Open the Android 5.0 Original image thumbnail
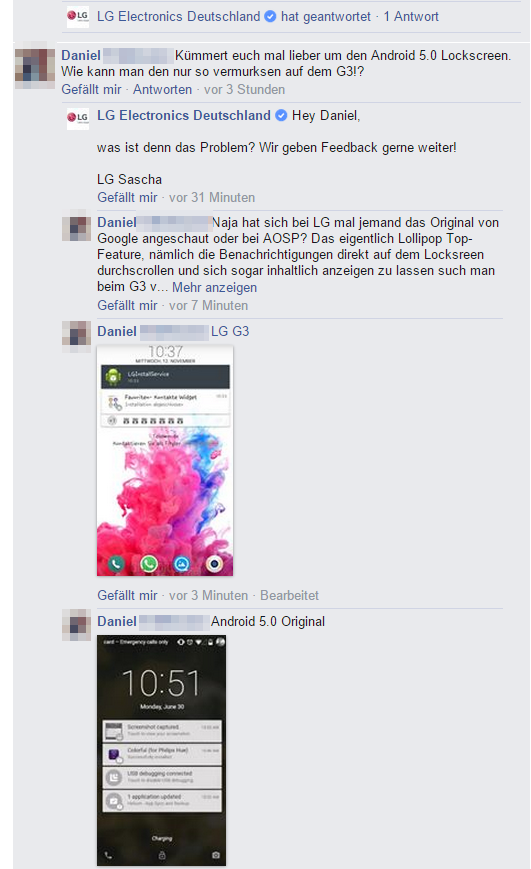The image size is (531, 869). 162,750
